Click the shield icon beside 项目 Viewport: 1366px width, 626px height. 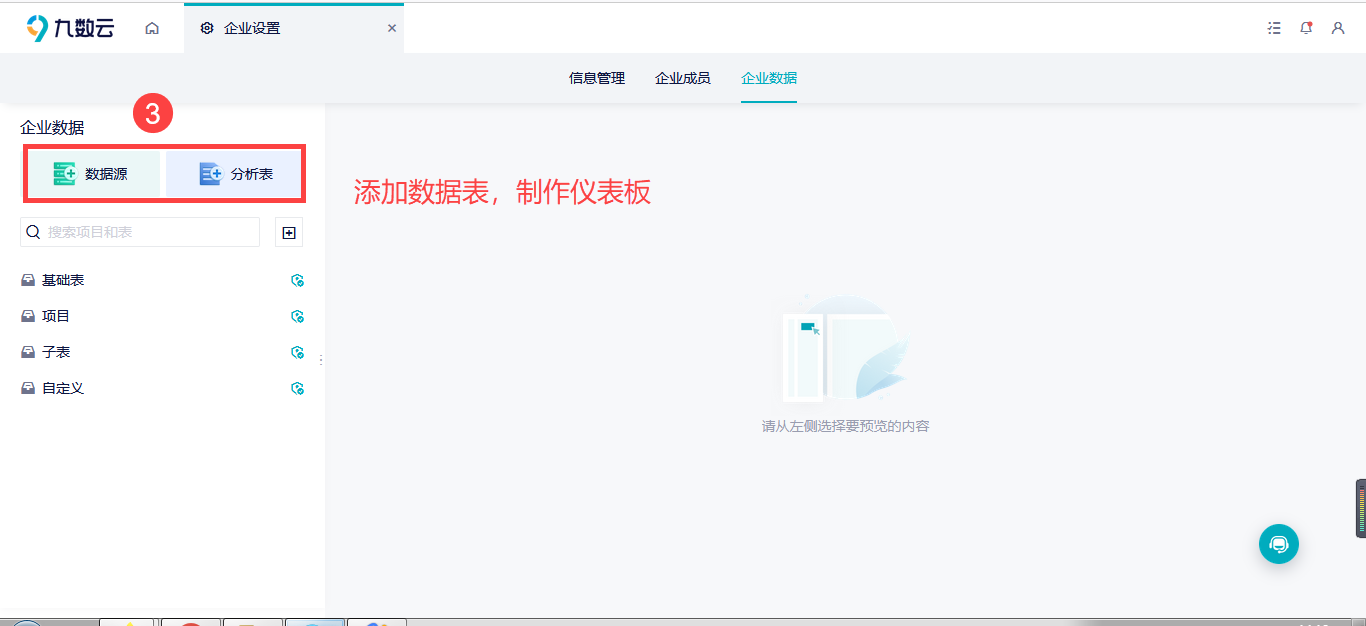click(x=297, y=317)
